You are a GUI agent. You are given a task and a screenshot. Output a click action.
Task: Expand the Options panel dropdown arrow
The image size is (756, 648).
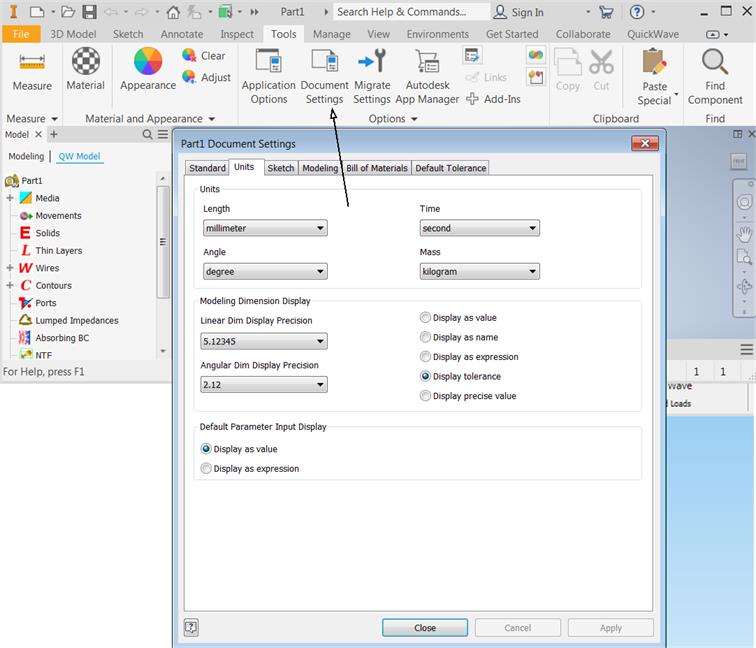point(414,119)
